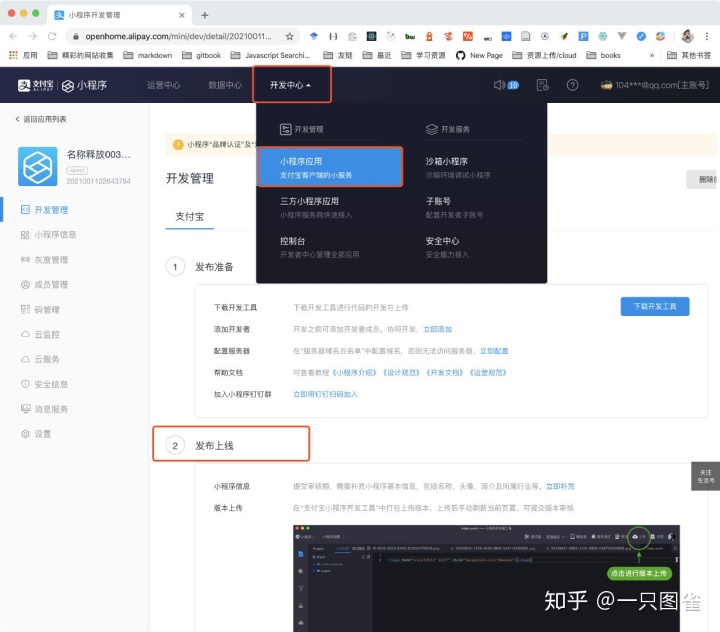
Task: Click the 下载开发工具 button
Action: [655, 306]
